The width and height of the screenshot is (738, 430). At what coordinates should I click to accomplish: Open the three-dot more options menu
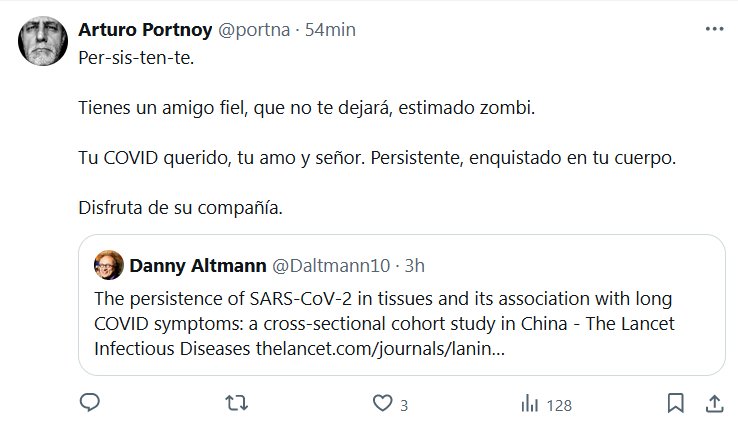[x=714, y=30]
